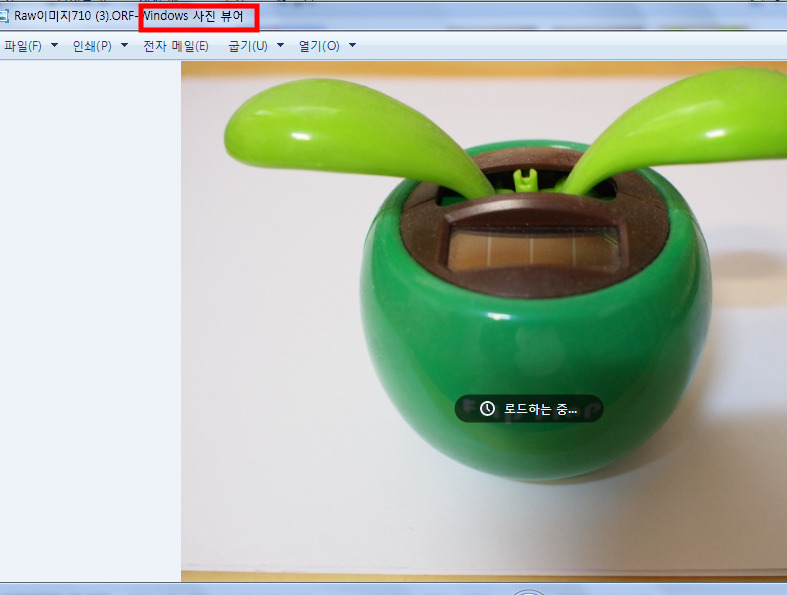Open the 인쇄(P) print menu
This screenshot has height=595, width=787.
pos(91,46)
